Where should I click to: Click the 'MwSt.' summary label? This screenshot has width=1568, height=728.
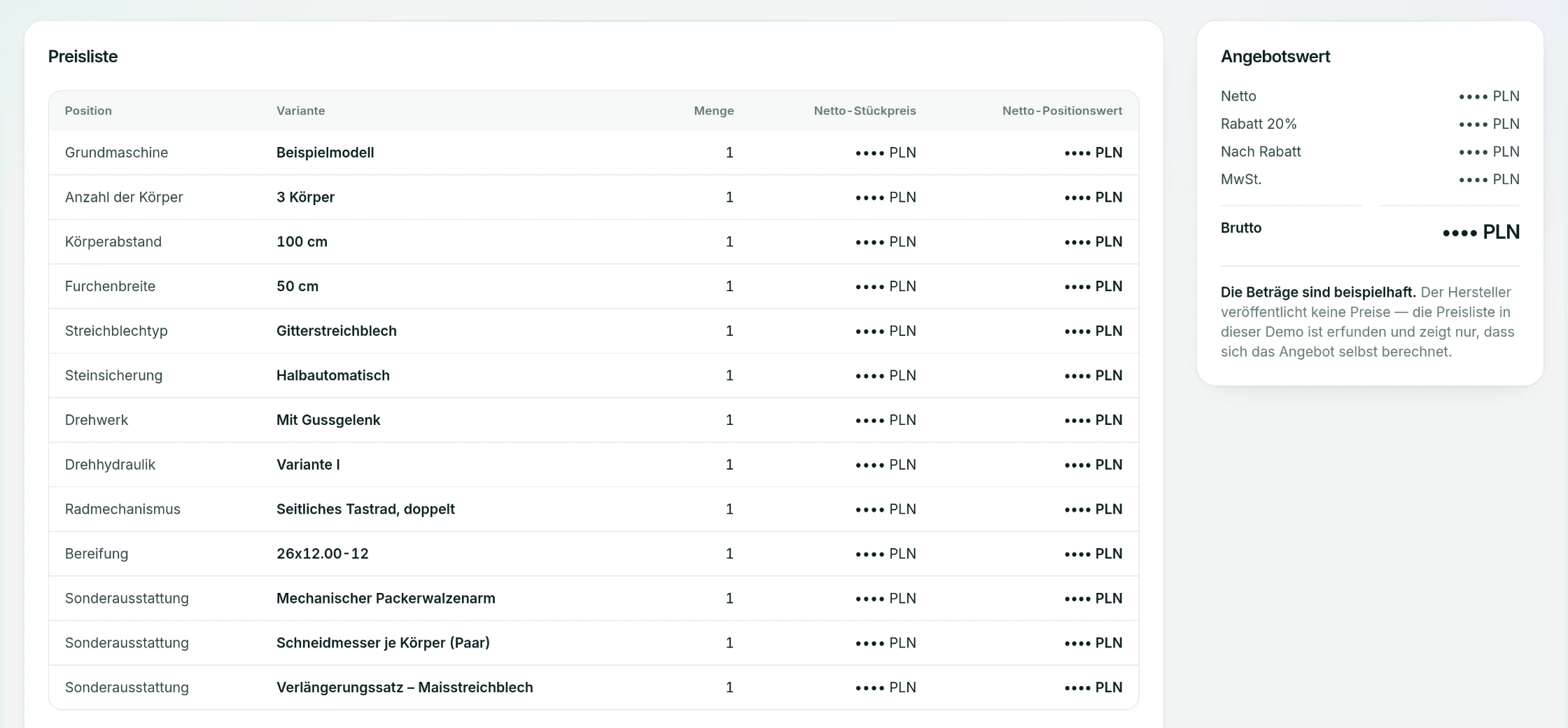point(1241,179)
